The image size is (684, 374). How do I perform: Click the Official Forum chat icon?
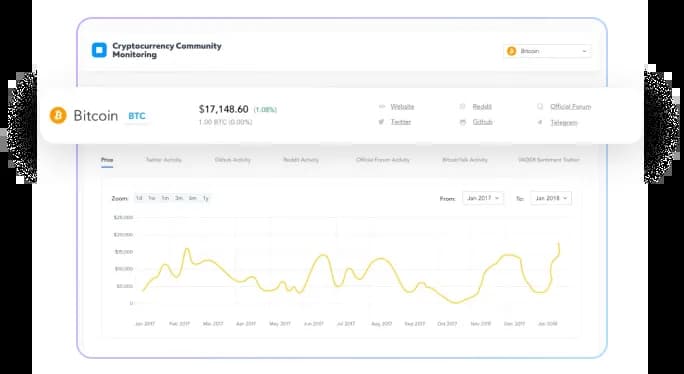tap(540, 106)
